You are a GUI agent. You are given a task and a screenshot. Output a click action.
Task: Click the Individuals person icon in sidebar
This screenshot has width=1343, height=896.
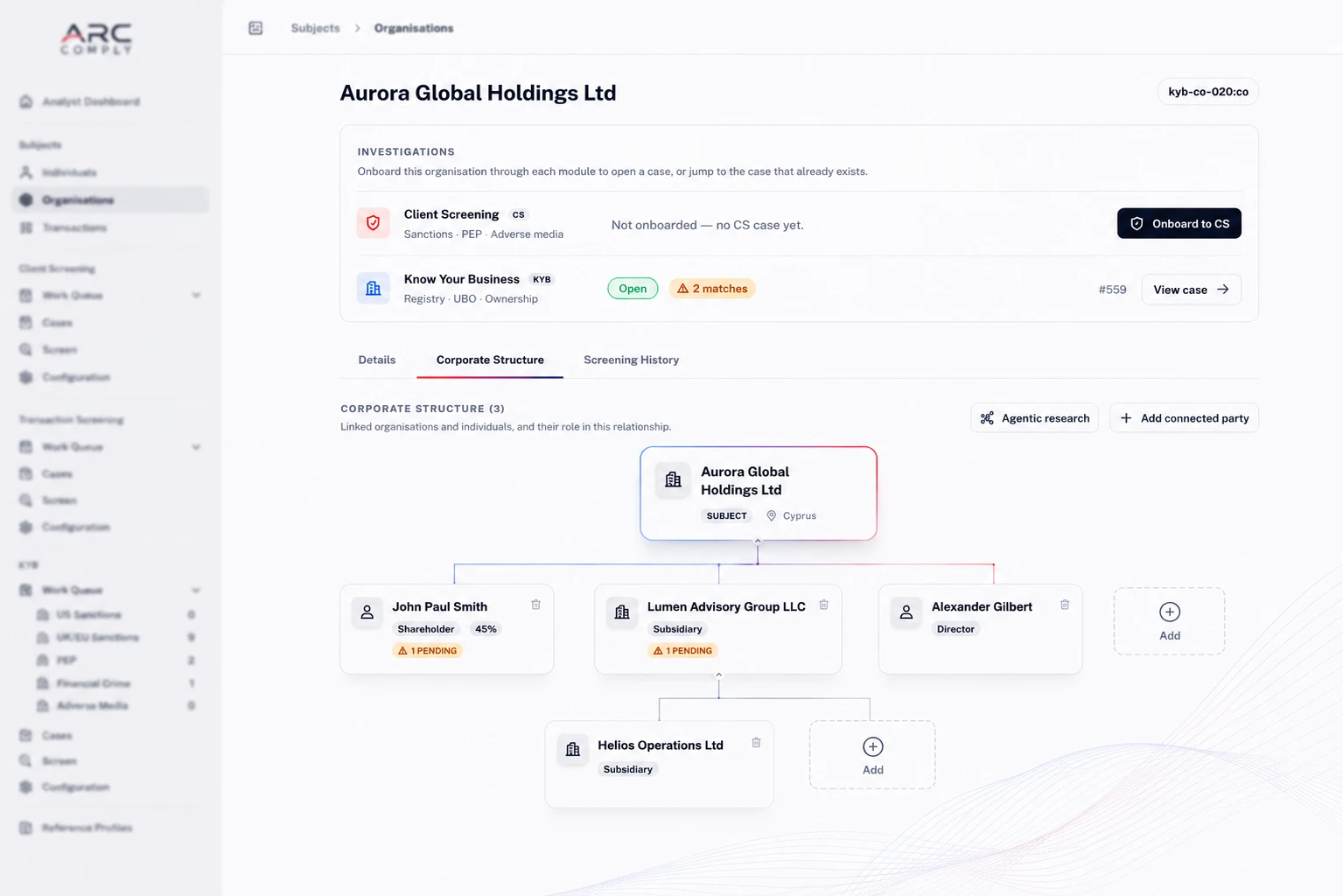click(26, 172)
